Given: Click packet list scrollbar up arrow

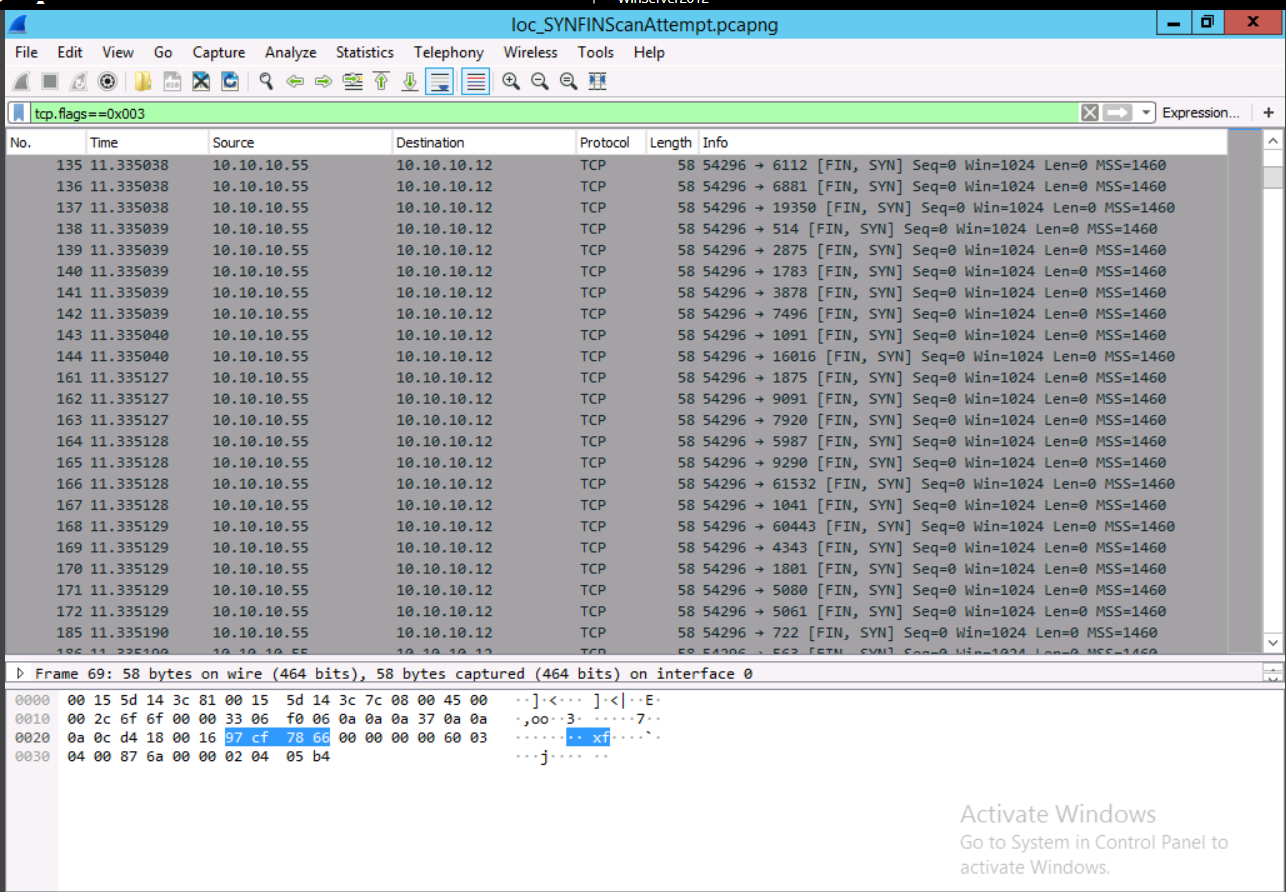Looking at the screenshot, I should (1272, 142).
